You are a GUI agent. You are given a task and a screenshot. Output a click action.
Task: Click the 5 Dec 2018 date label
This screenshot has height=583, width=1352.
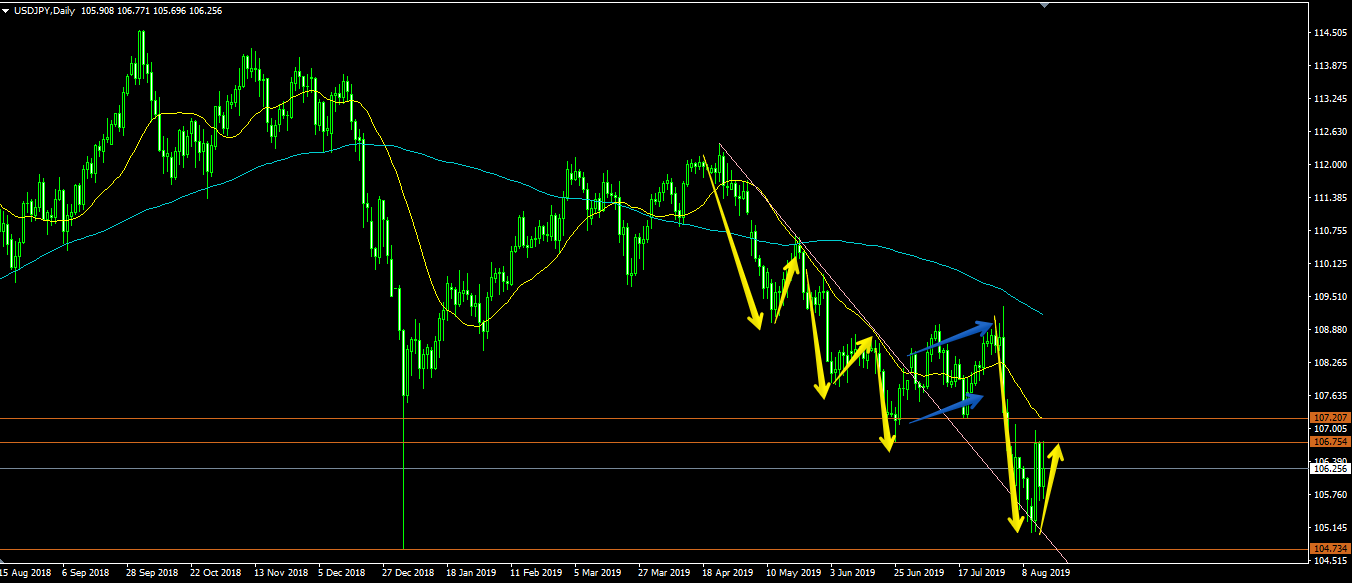pyautogui.click(x=343, y=574)
